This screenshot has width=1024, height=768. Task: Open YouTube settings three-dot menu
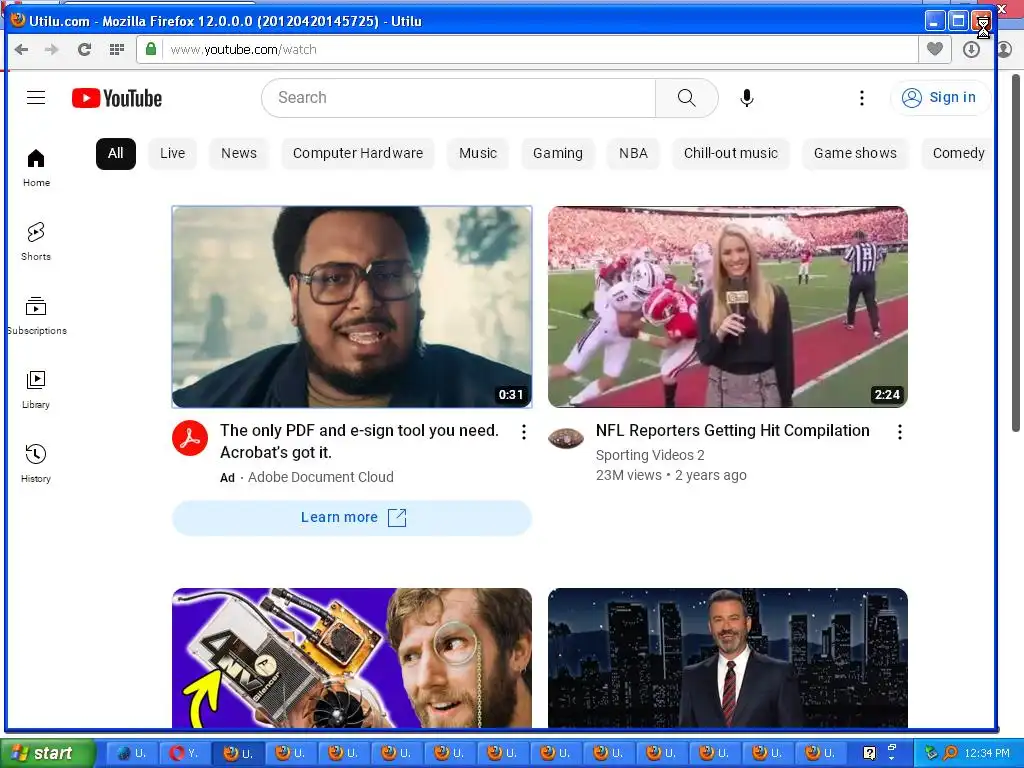(x=861, y=98)
